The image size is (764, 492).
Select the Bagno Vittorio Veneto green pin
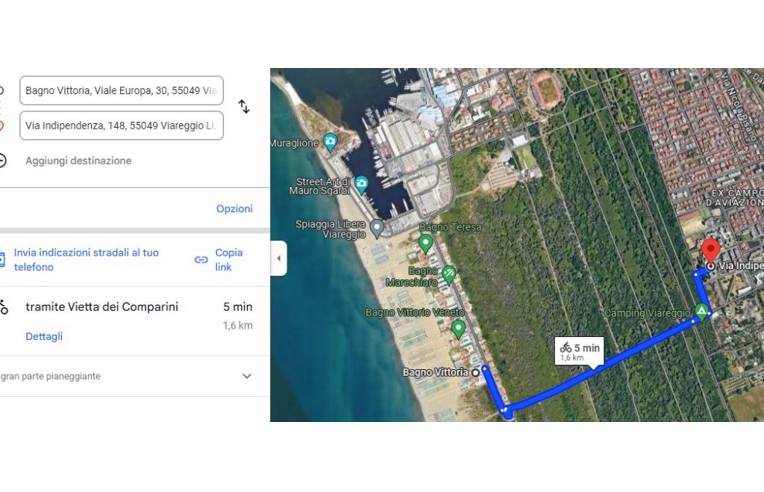click(458, 329)
